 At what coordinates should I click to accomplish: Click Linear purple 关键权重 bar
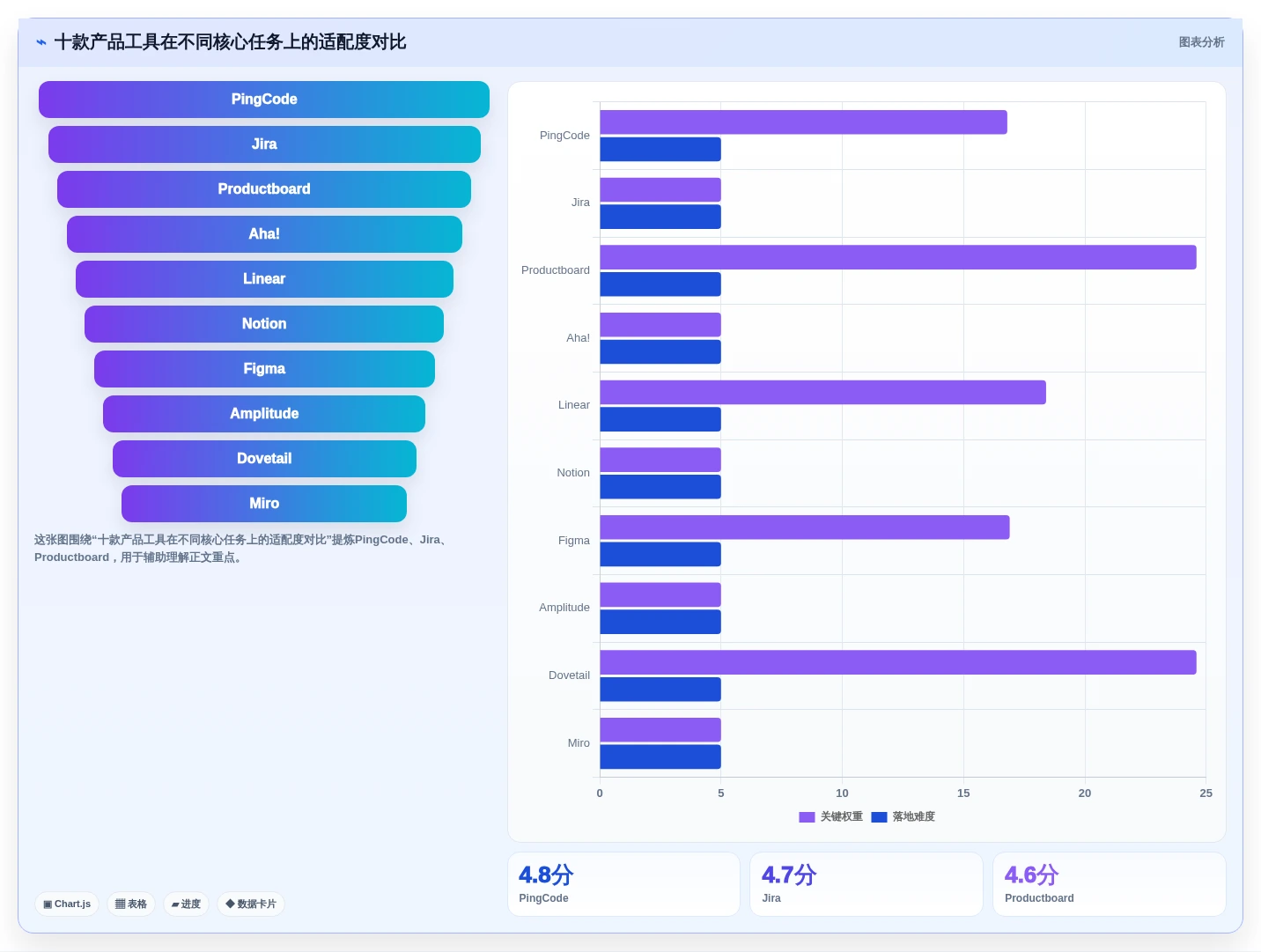822,393
